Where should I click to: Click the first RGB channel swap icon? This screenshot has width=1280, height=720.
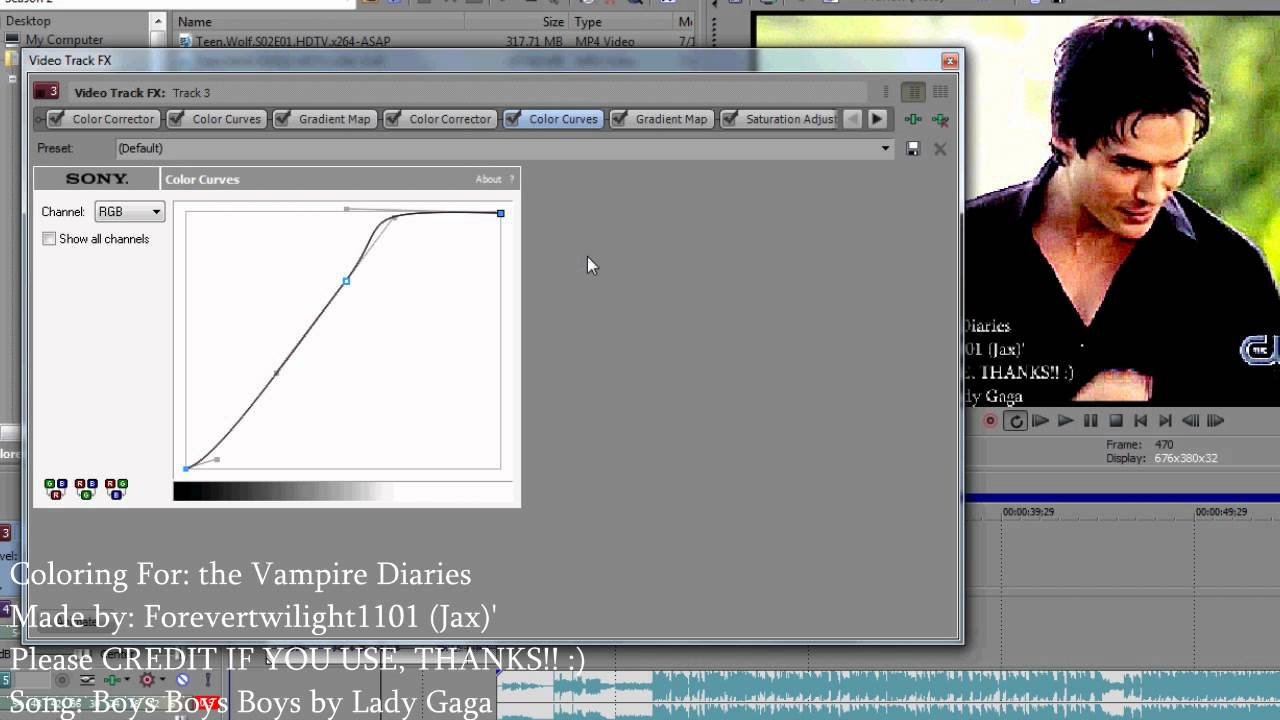pyautogui.click(x=56, y=489)
